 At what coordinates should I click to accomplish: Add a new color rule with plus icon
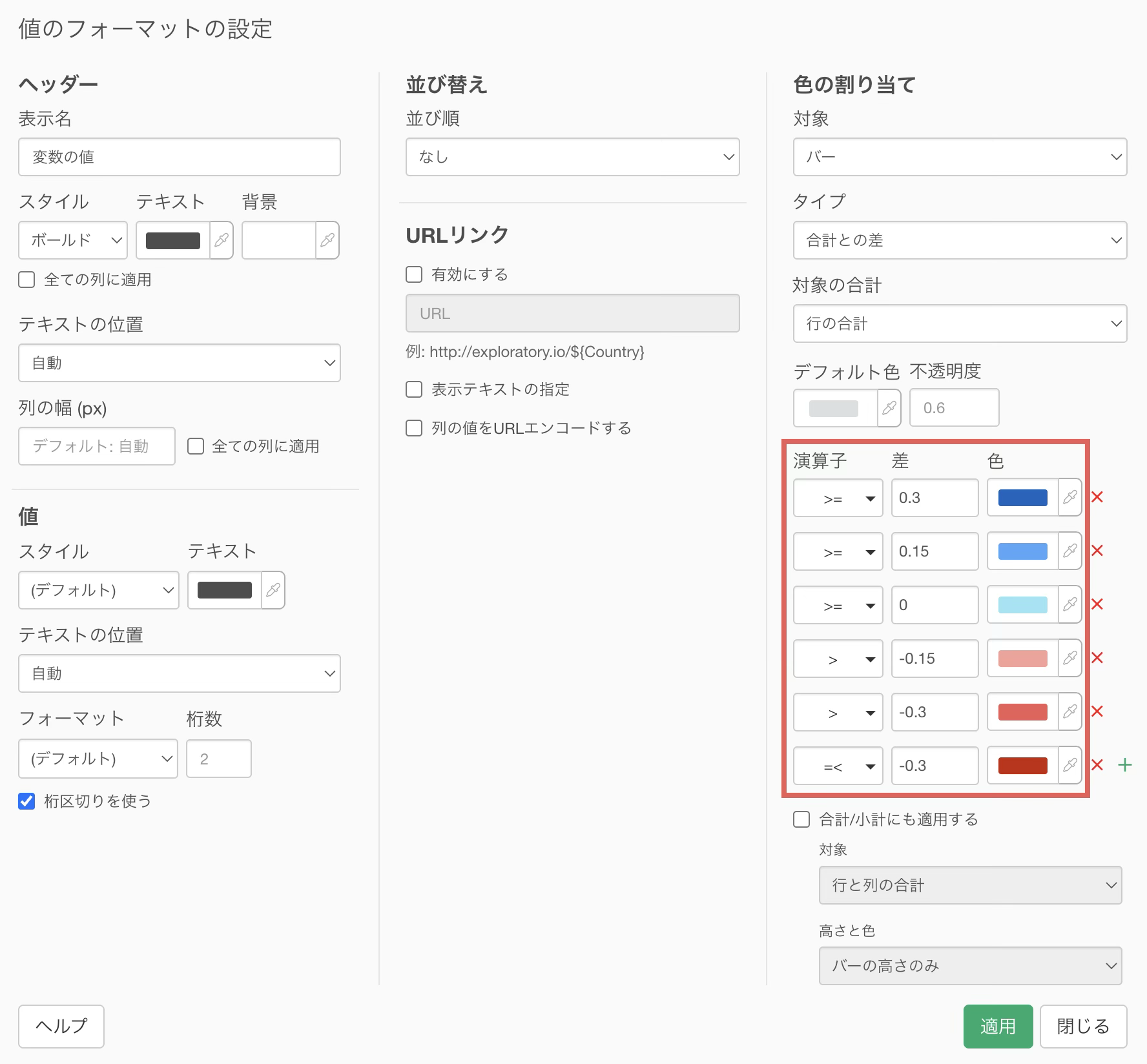[1125, 765]
